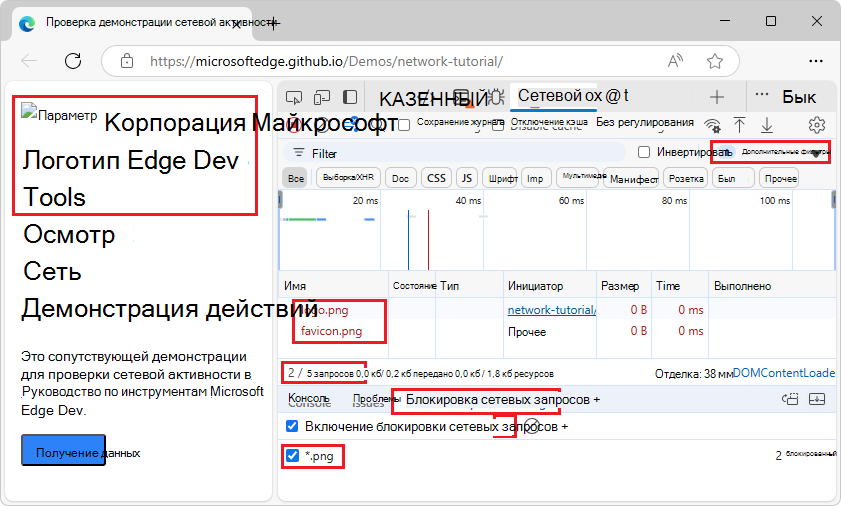Screen dimensions: 841x506
Task: Filter requests by Розетка type
Action: (x=686, y=178)
